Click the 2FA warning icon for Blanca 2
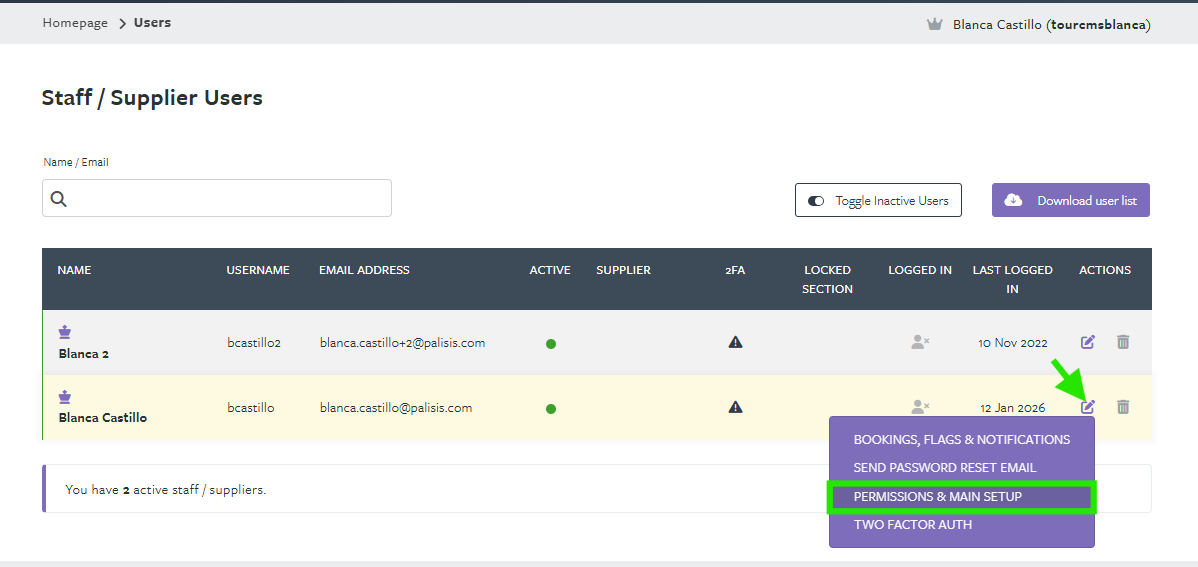 pyautogui.click(x=735, y=342)
